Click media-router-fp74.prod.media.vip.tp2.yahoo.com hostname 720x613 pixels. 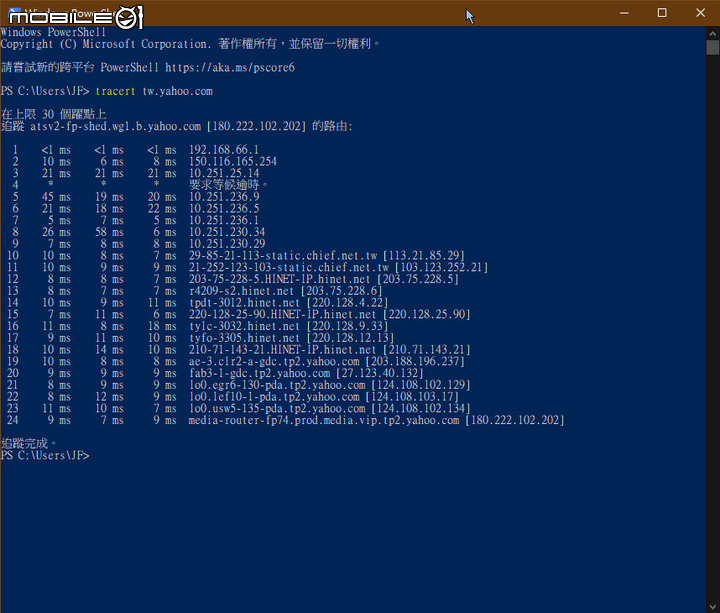point(324,420)
